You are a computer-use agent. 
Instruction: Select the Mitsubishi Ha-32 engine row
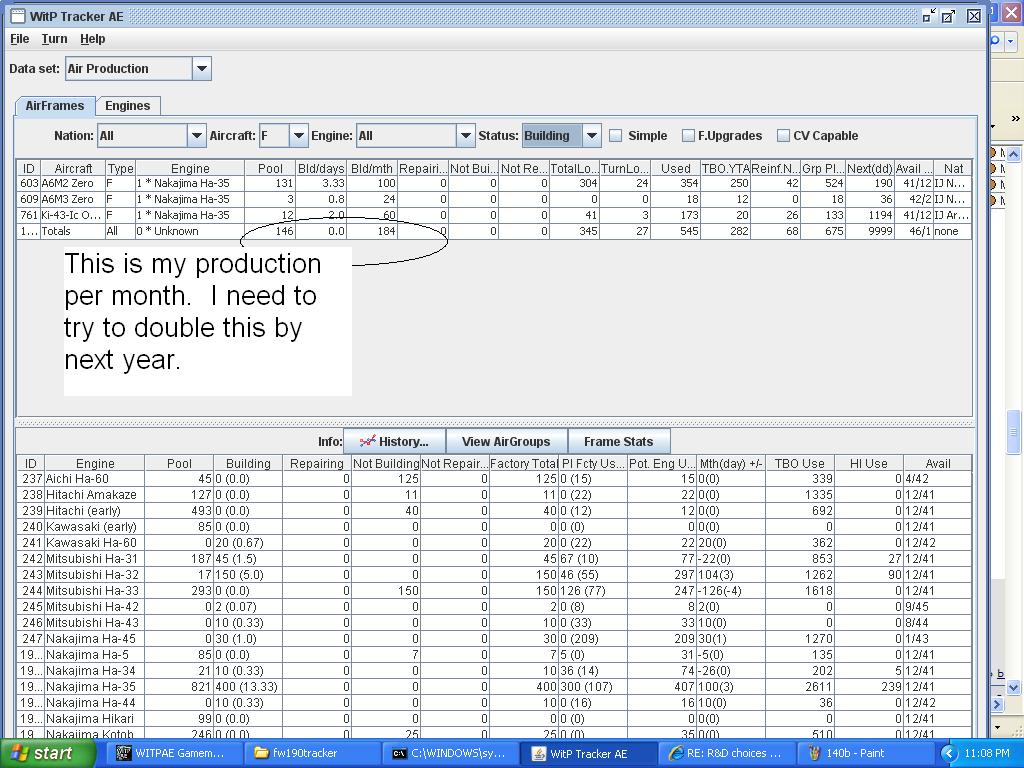(494, 575)
